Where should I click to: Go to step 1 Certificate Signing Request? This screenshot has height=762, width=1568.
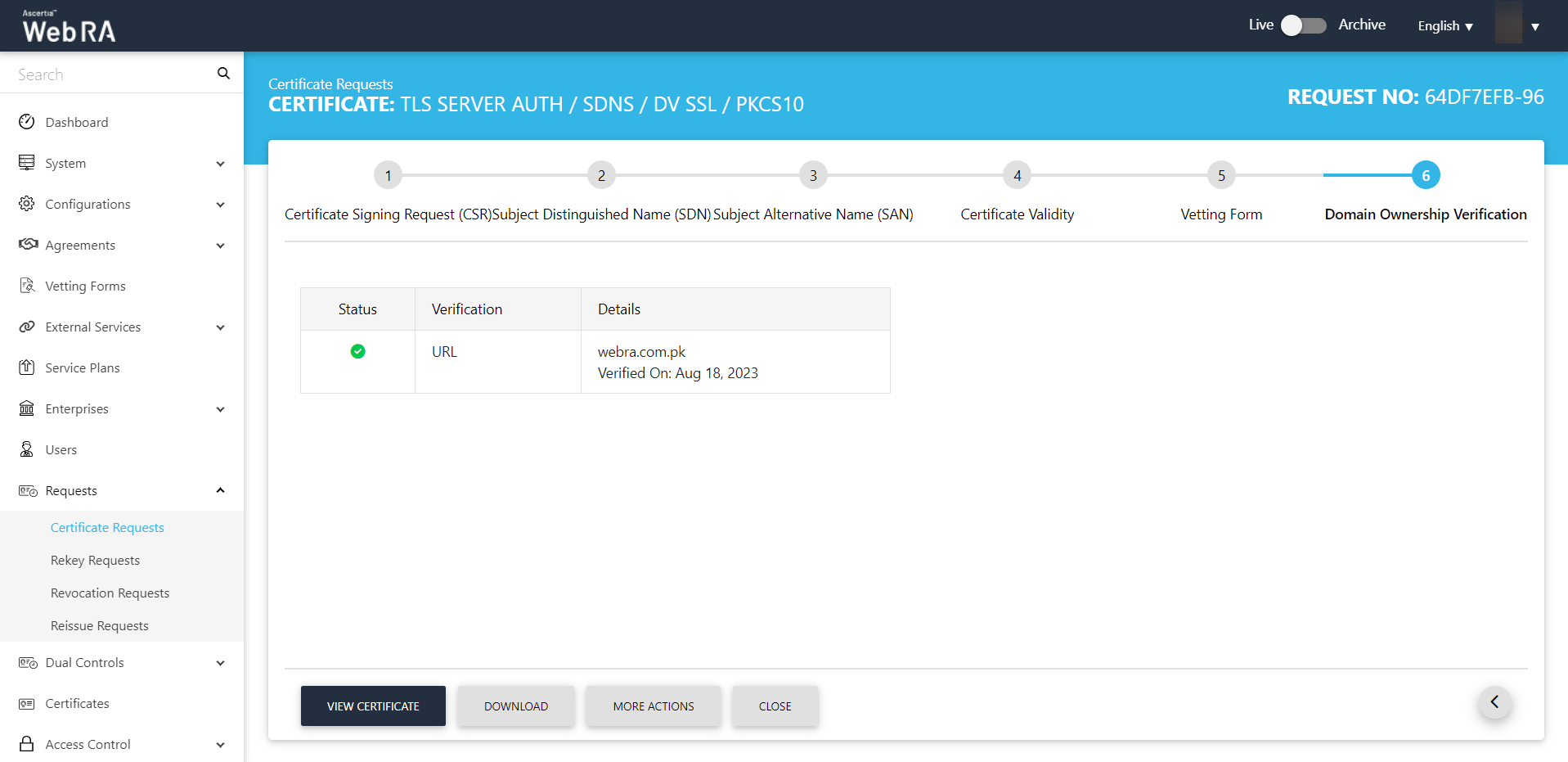(x=388, y=175)
